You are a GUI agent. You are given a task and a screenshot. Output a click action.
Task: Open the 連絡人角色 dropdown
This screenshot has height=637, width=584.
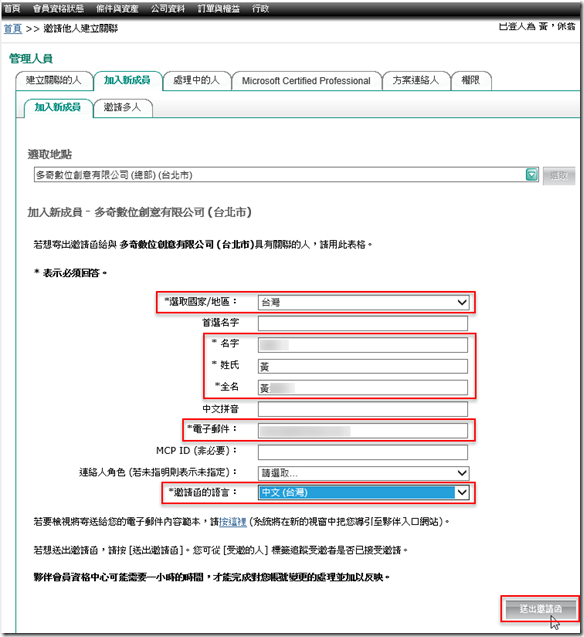coord(363,473)
